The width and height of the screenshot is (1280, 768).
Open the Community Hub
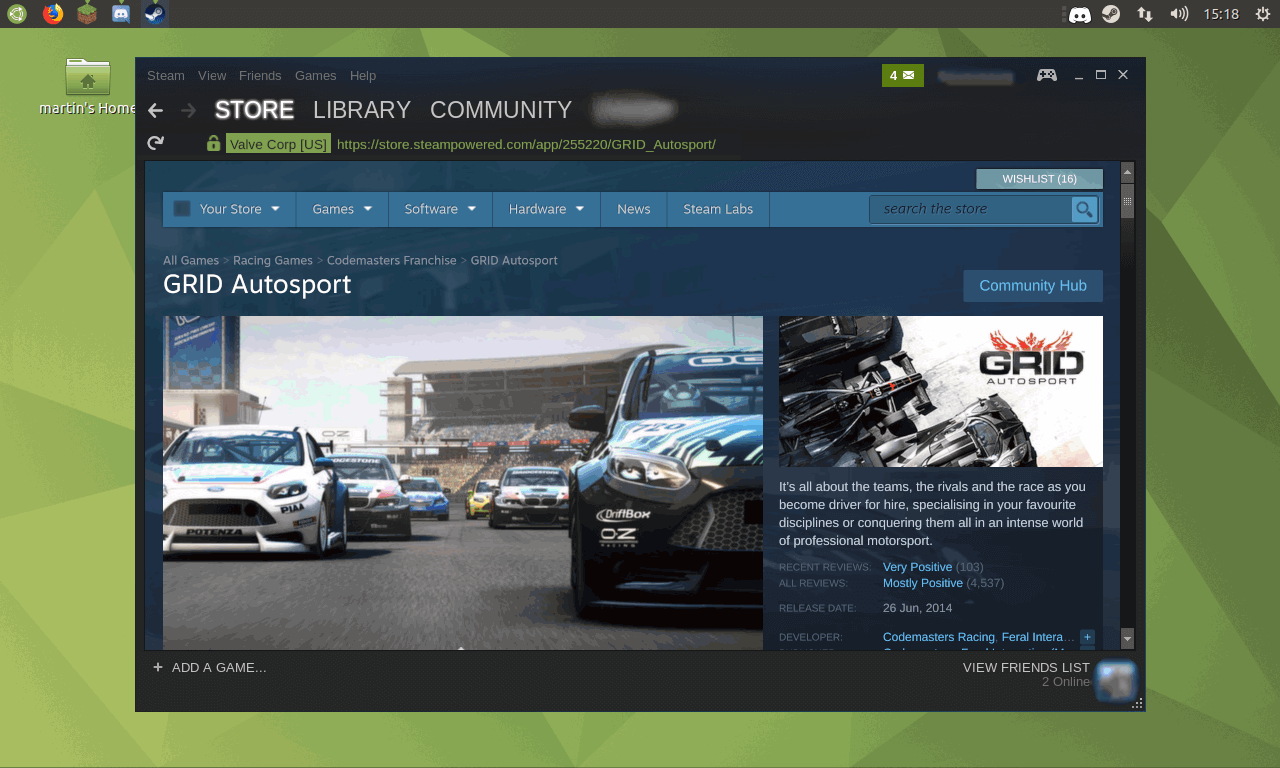coord(1033,286)
